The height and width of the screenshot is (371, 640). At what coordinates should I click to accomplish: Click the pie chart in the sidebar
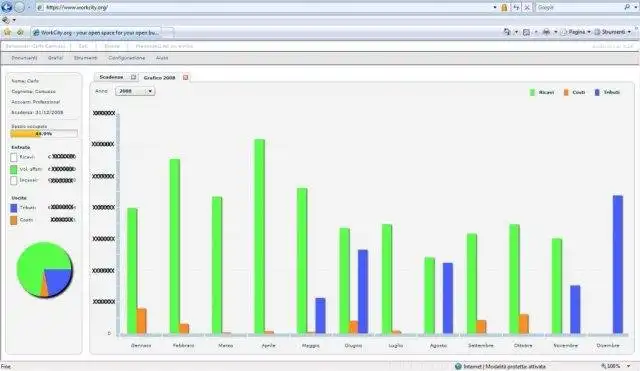click(x=44, y=270)
